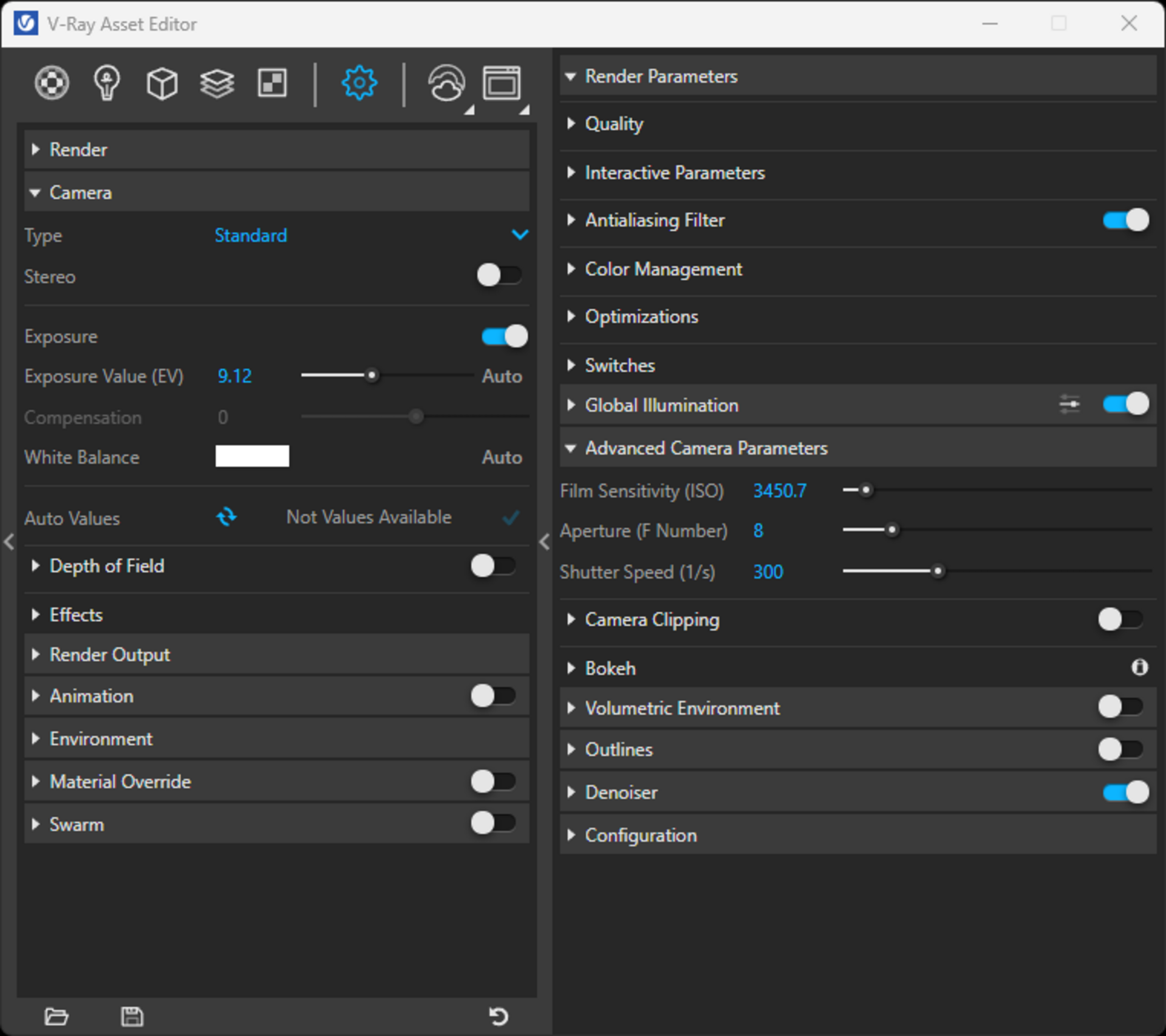Enable Camera Clipping toggle
1166x1036 pixels.
coord(1120,619)
